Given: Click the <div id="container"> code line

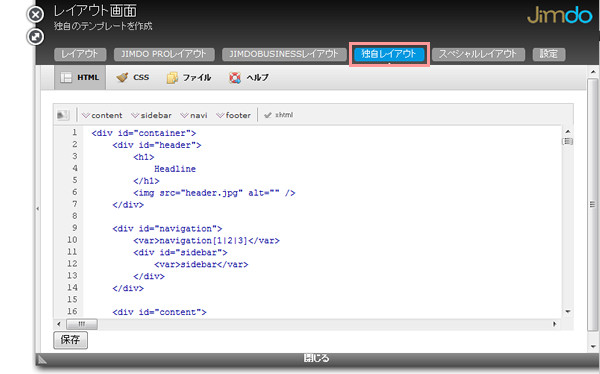Looking at the screenshot, I should click(x=144, y=133).
